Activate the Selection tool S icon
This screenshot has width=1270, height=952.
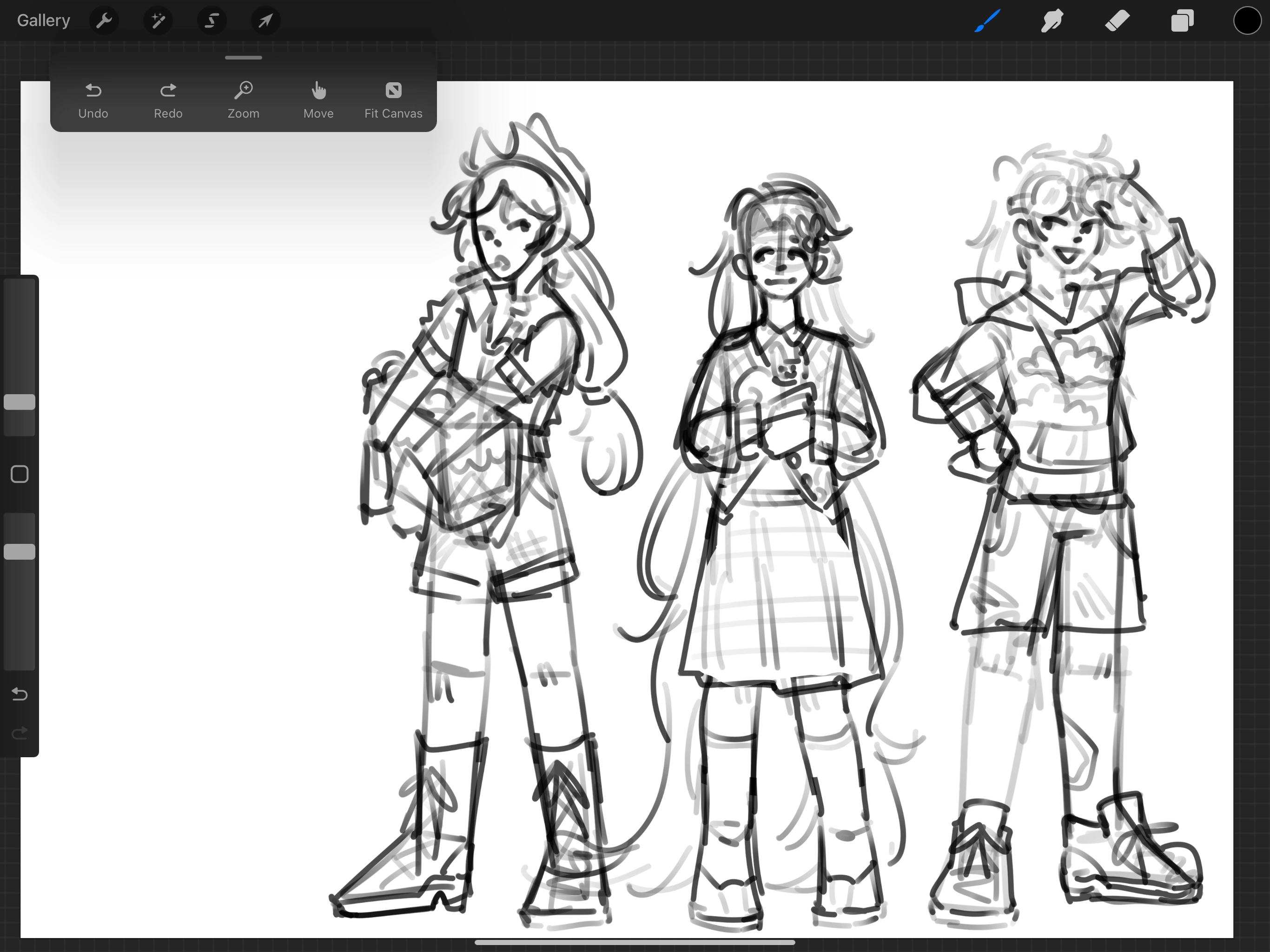point(212,21)
